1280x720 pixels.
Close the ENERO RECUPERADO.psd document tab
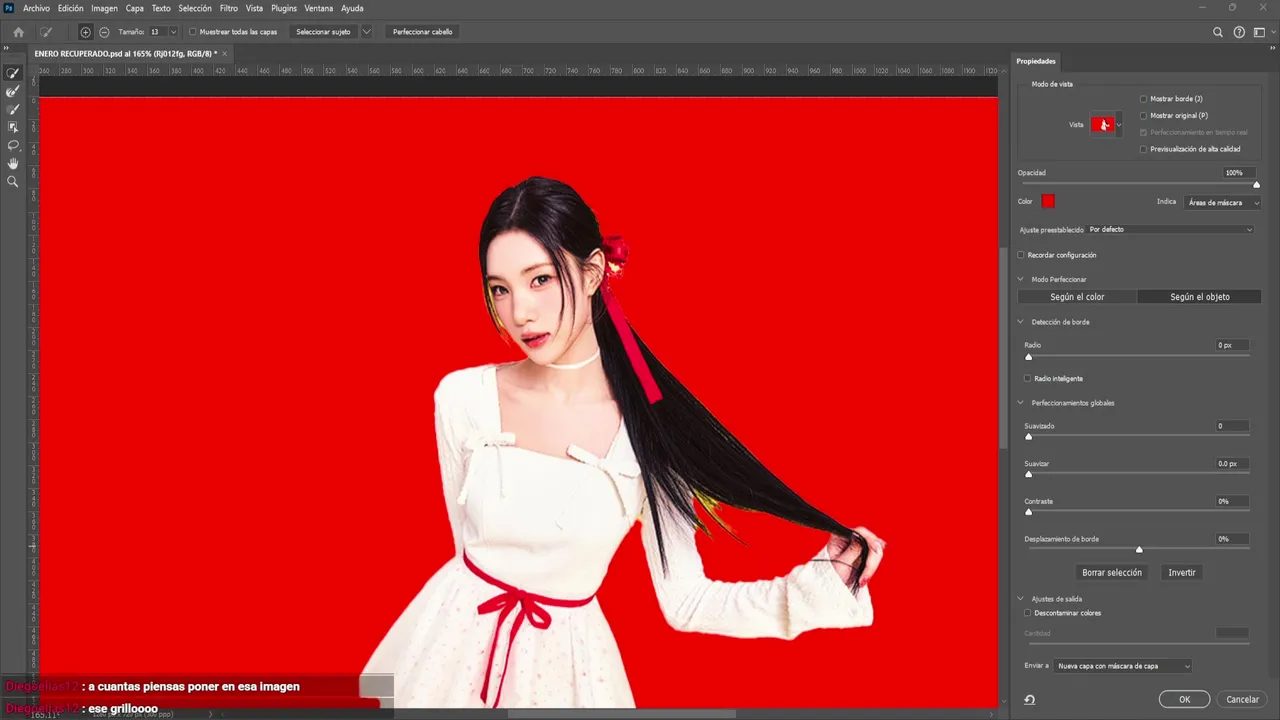click(225, 53)
